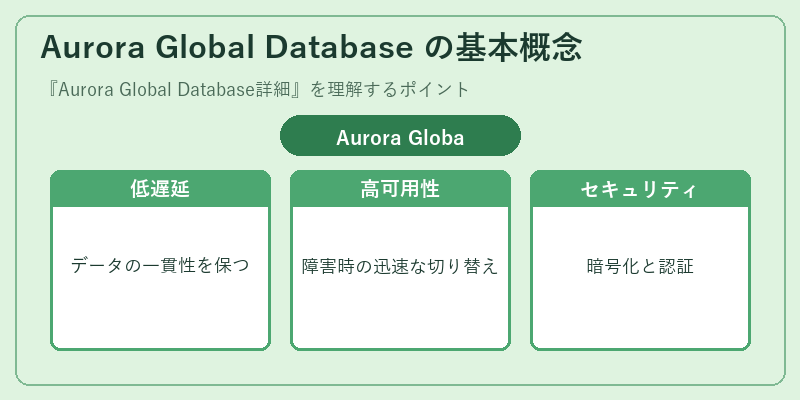Viewport: 800px width, 400px height.
Task: Select the 'セキュリティ' card header
Action: pyautogui.click(x=640, y=189)
